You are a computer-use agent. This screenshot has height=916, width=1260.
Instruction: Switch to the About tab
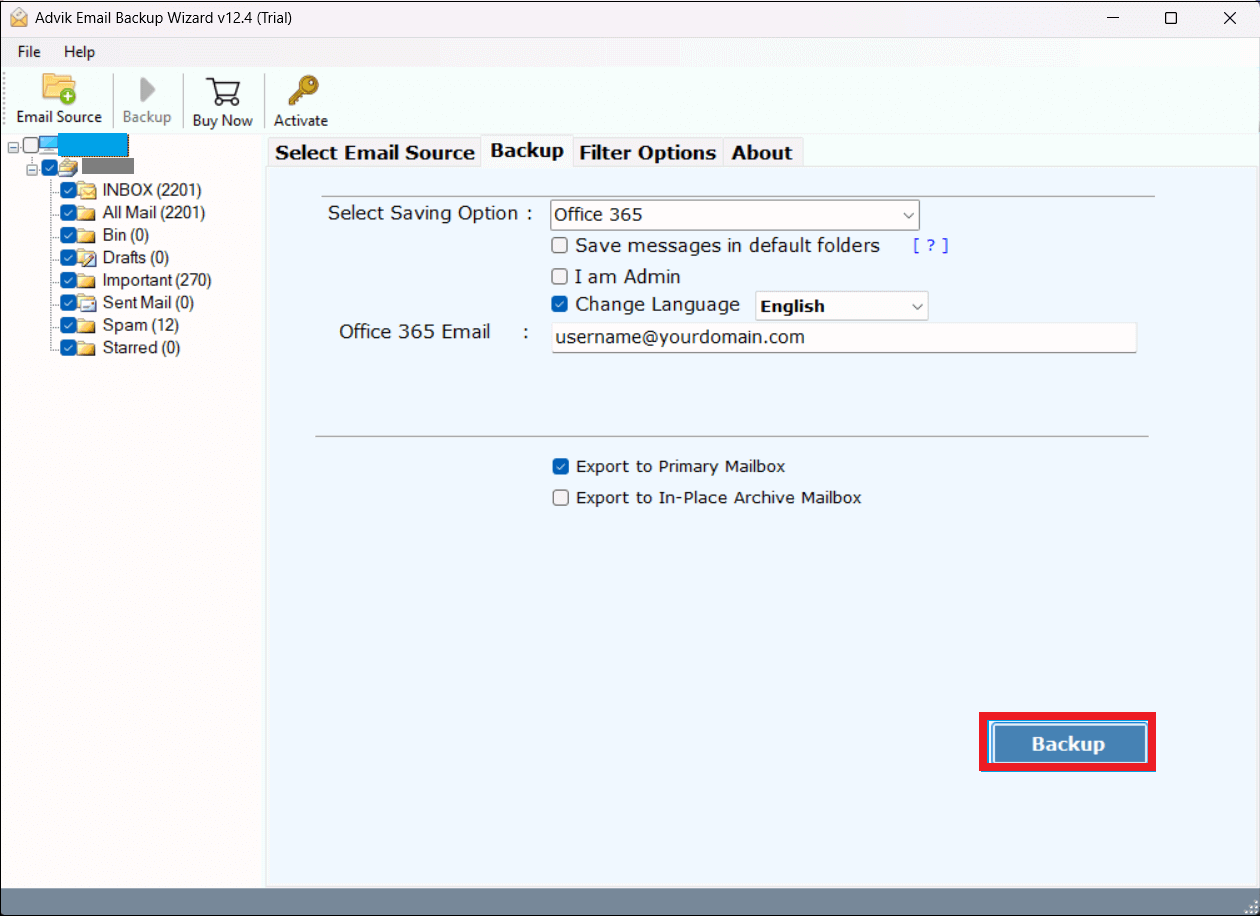[762, 153]
